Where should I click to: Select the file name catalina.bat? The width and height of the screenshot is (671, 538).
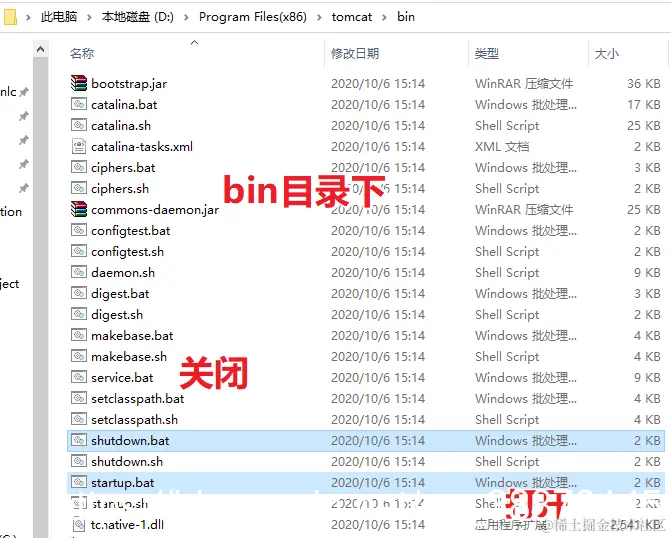(x=124, y=104)
